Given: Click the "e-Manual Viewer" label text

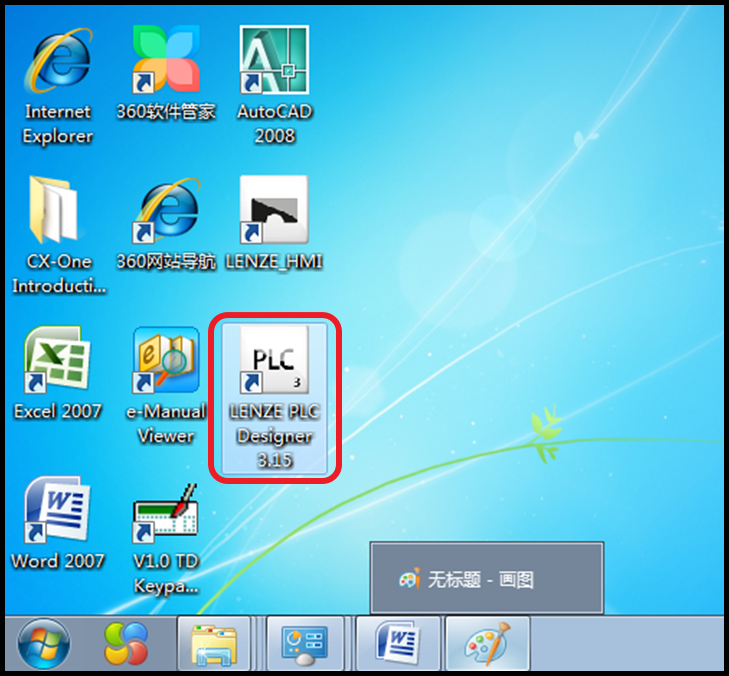Looking at the screenshot, I should click(166, 424).
